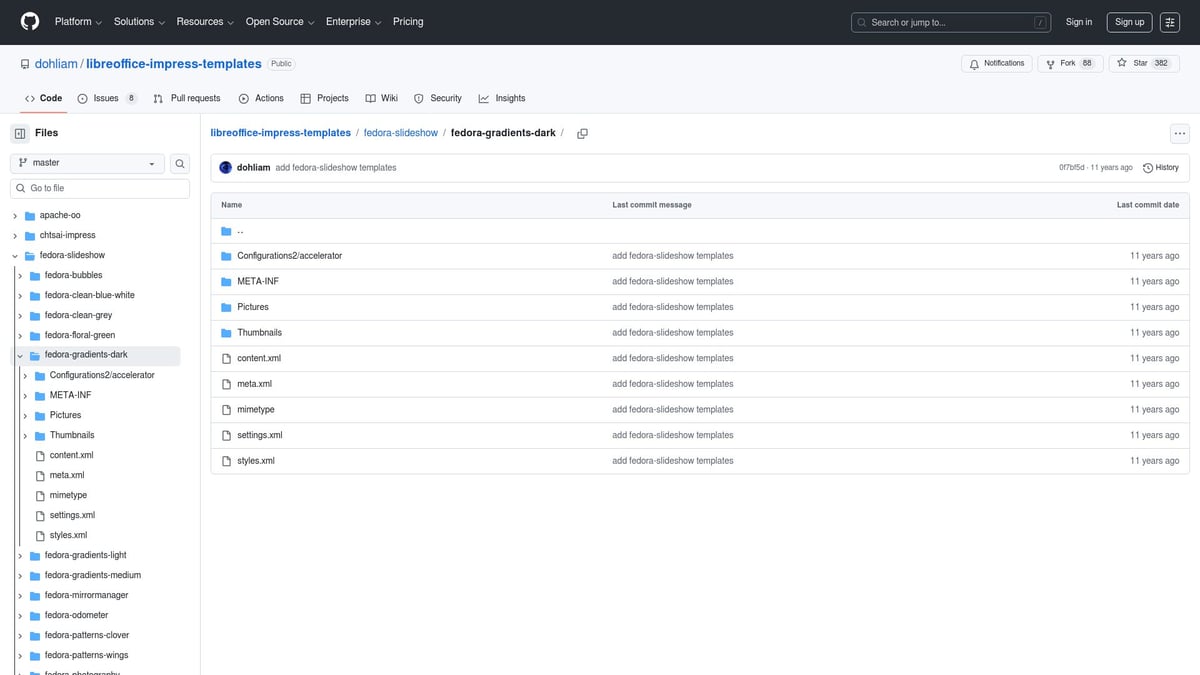Fork the repository

click(x=1070, y=63)
